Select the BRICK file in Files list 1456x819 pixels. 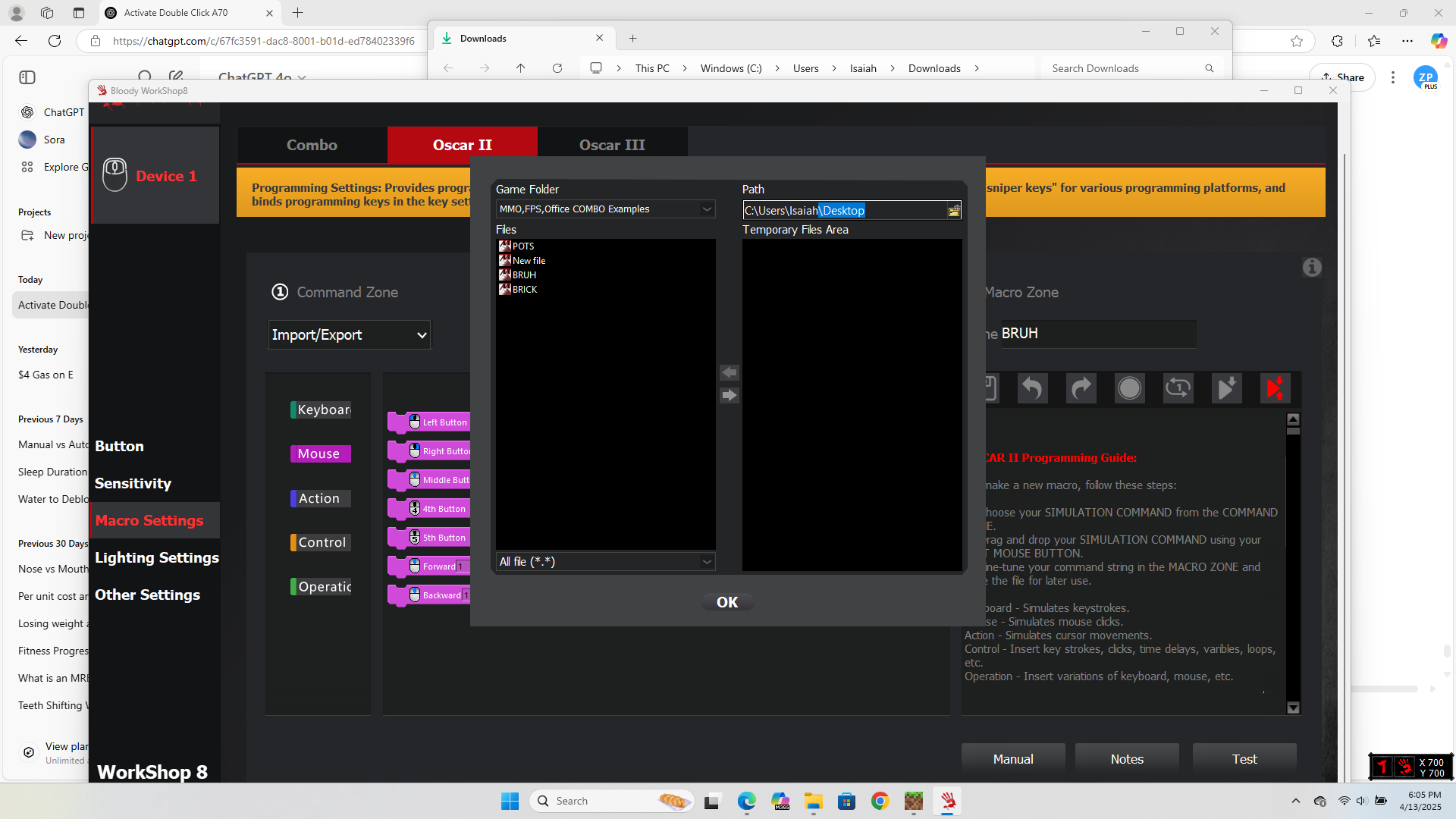[524, 290]
